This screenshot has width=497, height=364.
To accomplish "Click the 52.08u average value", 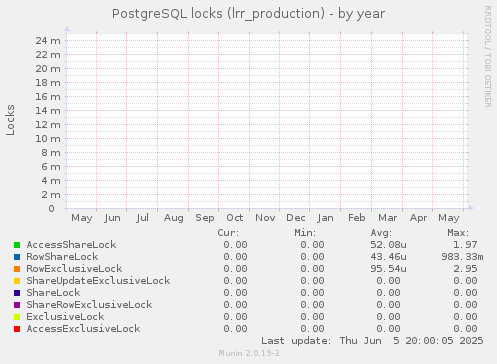I will pyautogui.click(x=388, y=245).
